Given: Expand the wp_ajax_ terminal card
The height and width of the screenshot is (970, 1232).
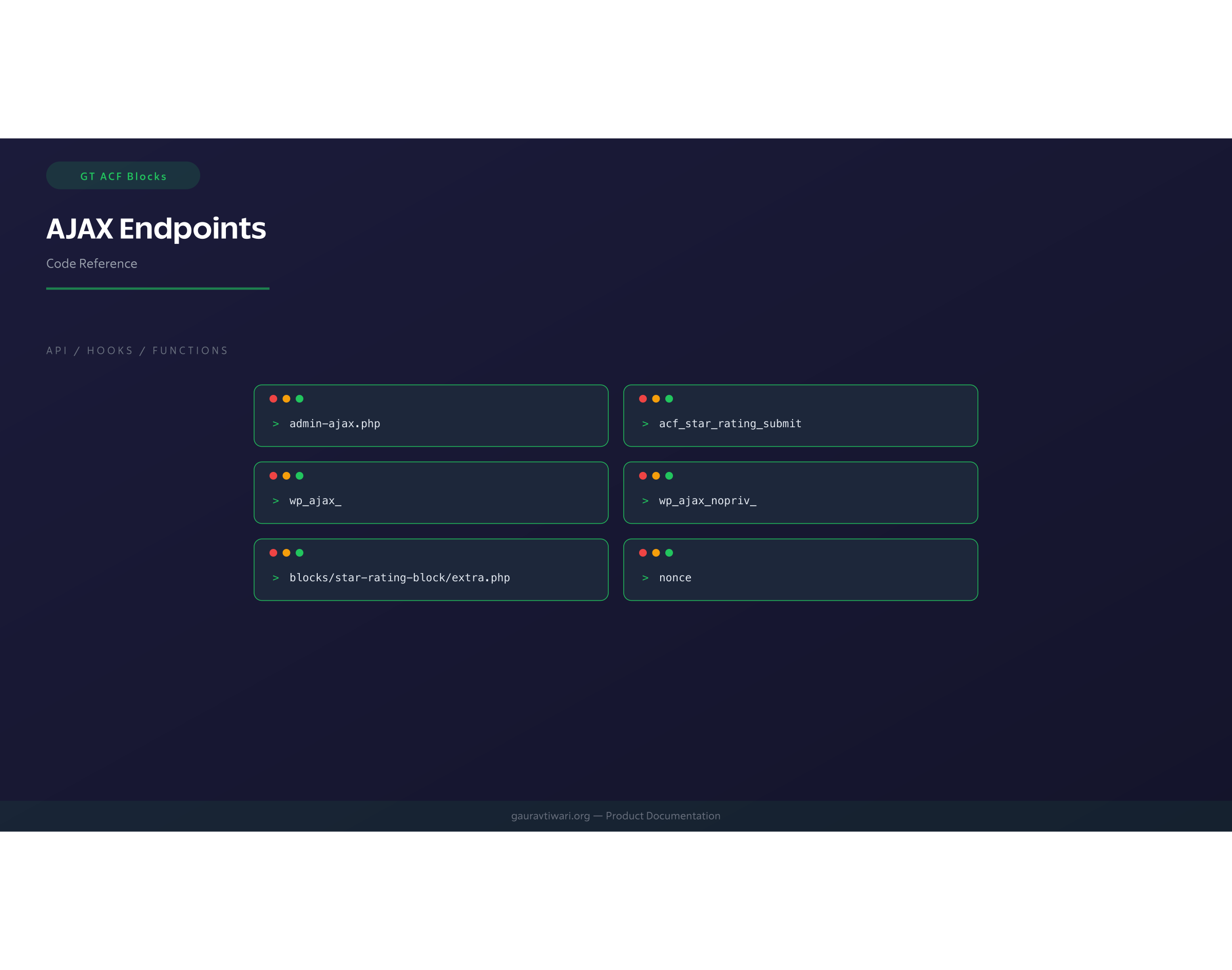Looking at the screenshot, I should [431, 492].
